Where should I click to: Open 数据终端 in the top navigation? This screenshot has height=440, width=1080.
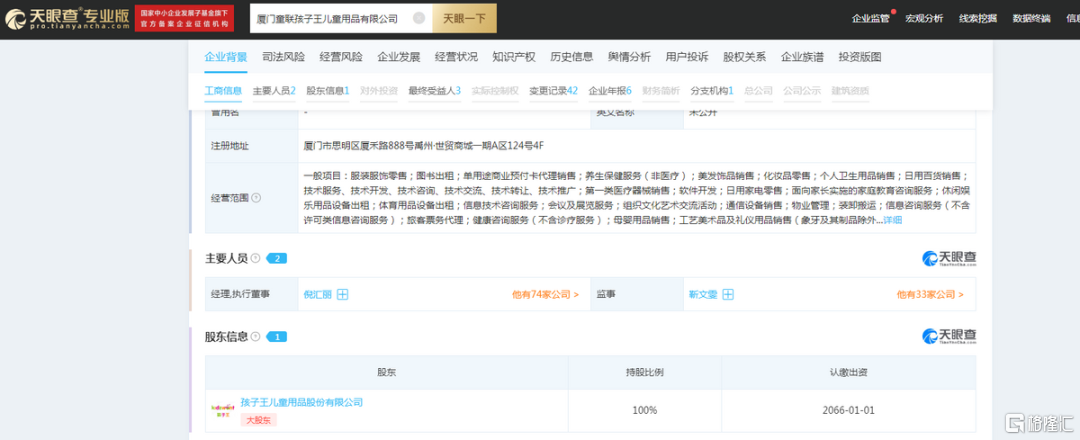[1031, 19]
